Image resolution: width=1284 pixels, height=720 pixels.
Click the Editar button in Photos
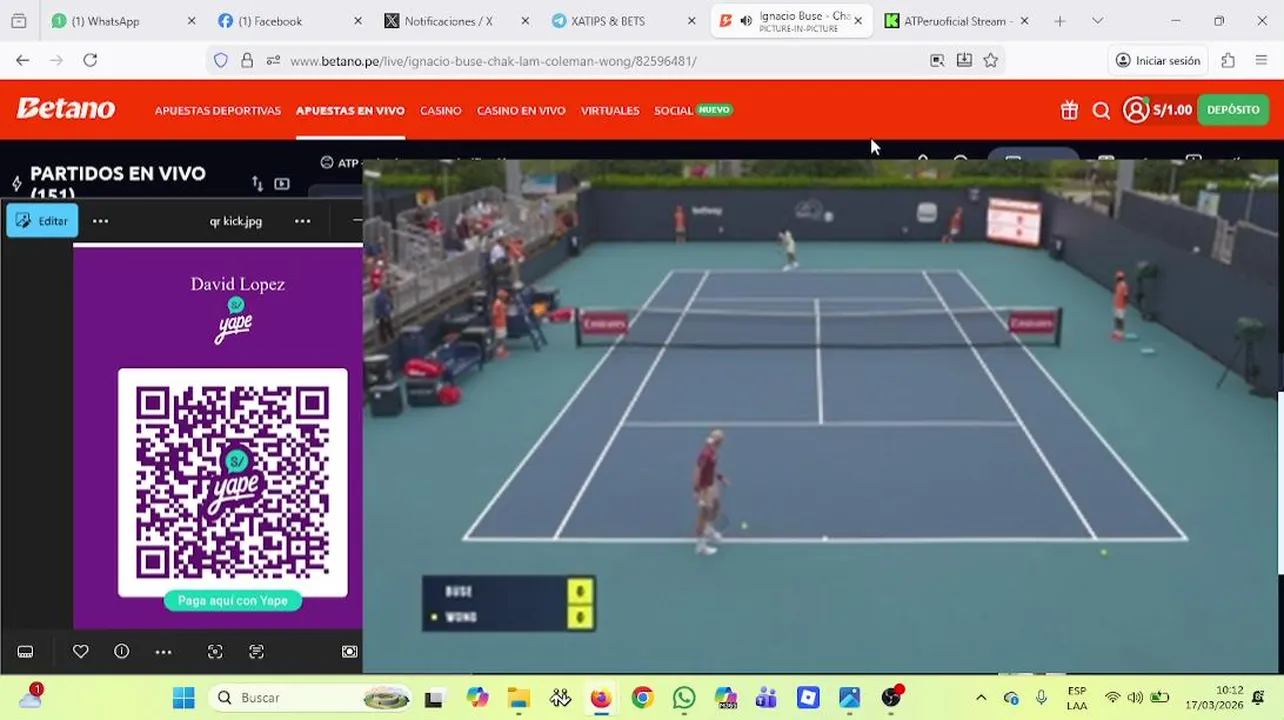tap(42, 220)
